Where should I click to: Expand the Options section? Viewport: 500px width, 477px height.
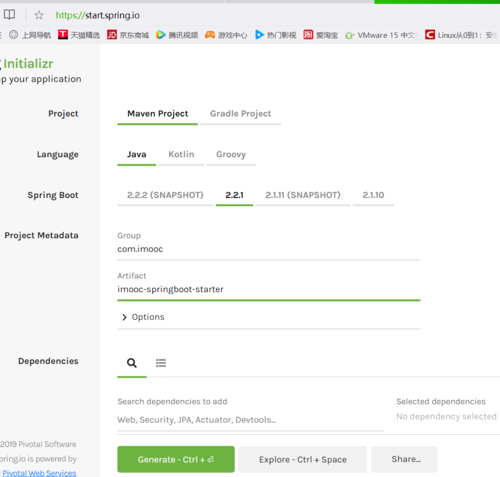coord(143,317)
